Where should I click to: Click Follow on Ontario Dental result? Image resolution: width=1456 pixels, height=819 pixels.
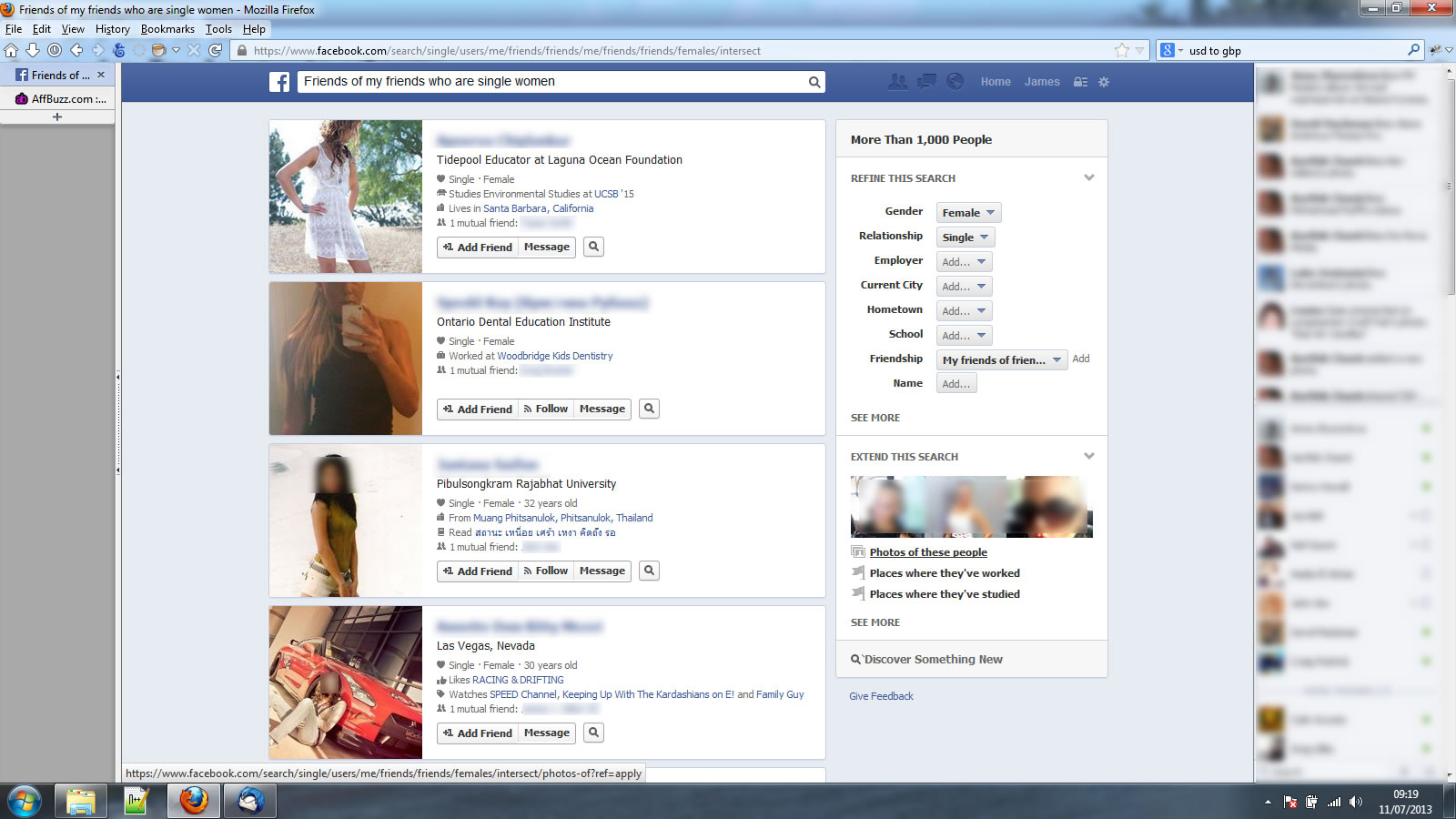546,409
